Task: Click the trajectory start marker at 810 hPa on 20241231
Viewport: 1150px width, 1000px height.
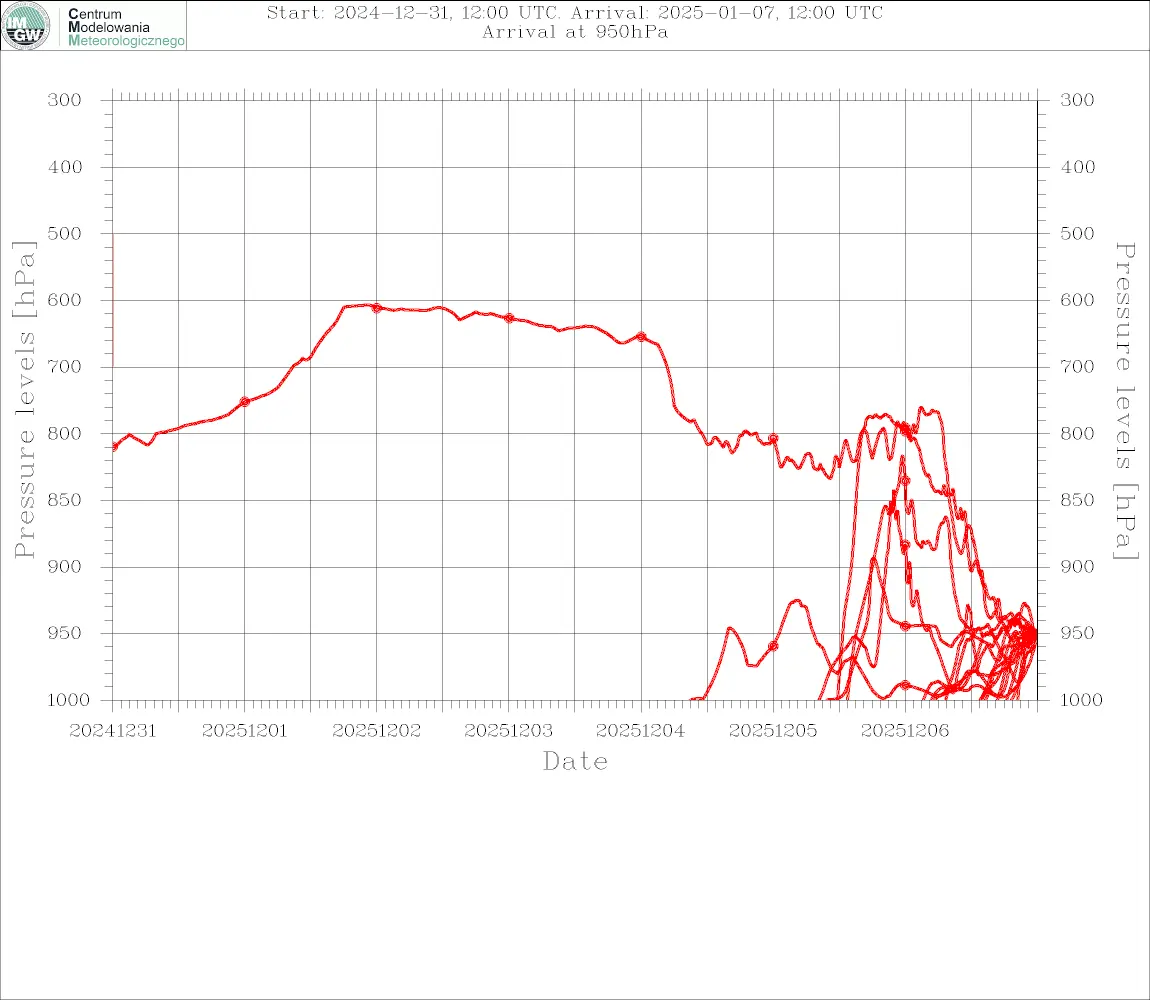Action: point(114,447)
